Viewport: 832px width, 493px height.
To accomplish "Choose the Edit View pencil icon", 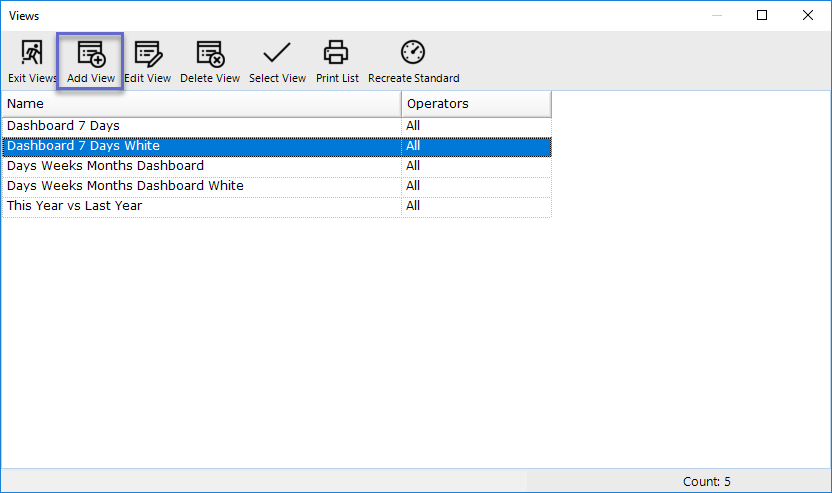I will tap(148, 54).
